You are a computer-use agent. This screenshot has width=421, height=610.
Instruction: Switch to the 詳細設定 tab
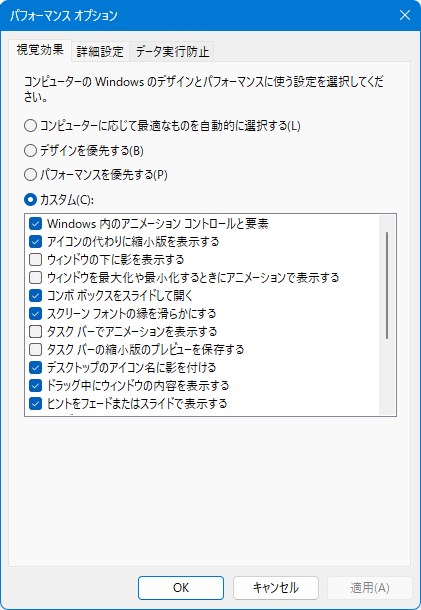tap(100, 51)
